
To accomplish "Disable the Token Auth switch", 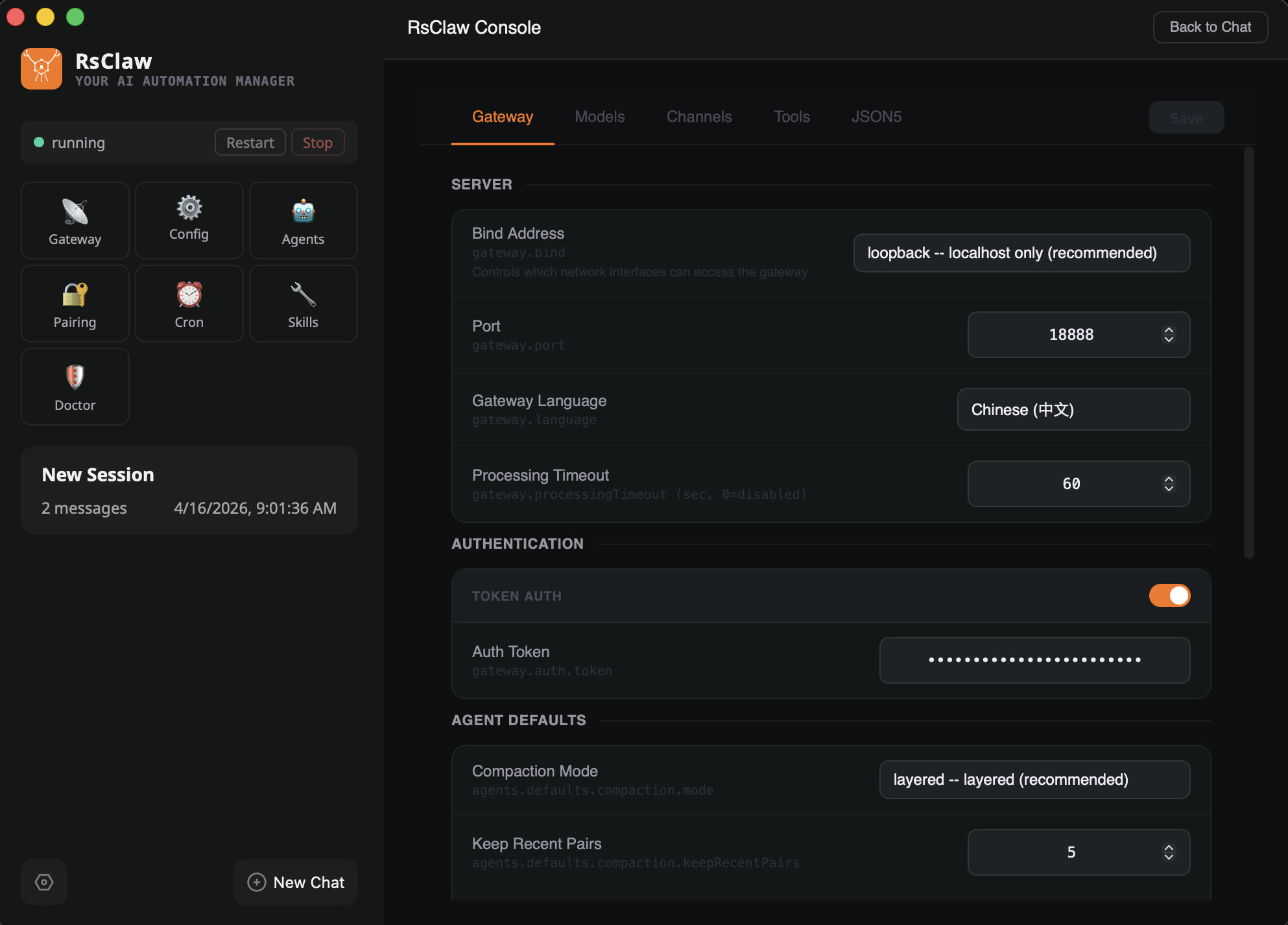I will pos(1169,595).
